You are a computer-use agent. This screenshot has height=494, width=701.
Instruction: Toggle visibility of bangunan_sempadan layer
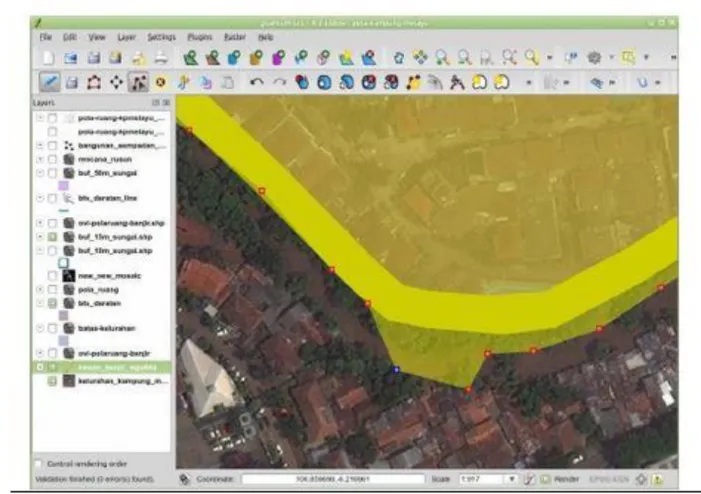52,146
